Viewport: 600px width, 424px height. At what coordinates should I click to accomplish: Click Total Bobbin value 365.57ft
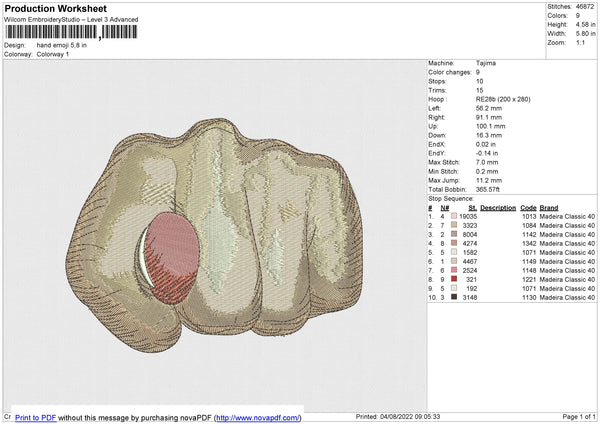coord(488,189)
